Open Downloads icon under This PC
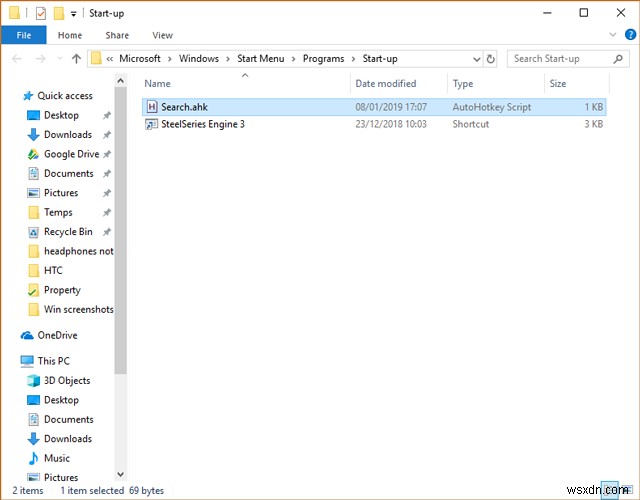 coord(33,439)
